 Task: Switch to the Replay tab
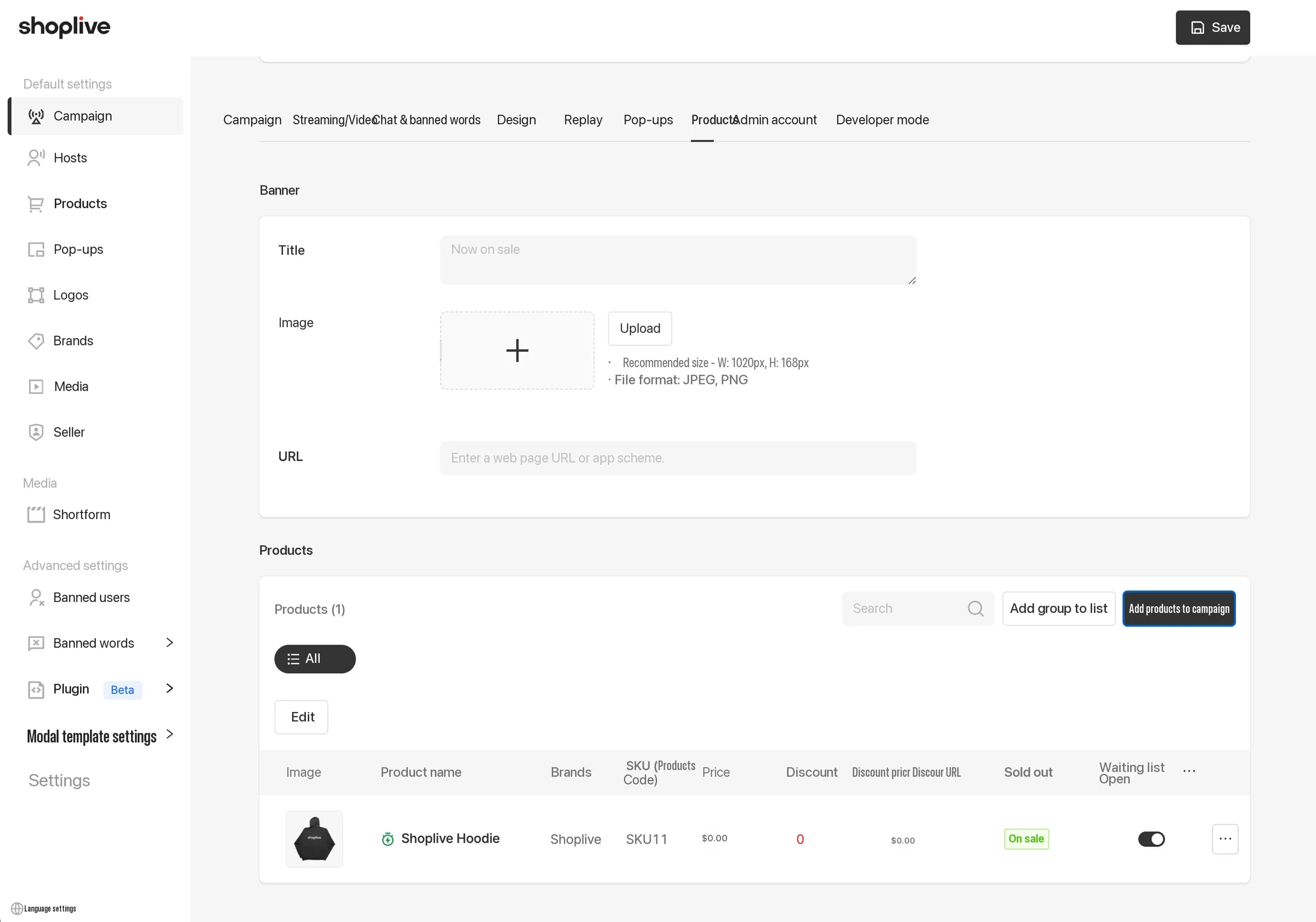pos(583,119)
